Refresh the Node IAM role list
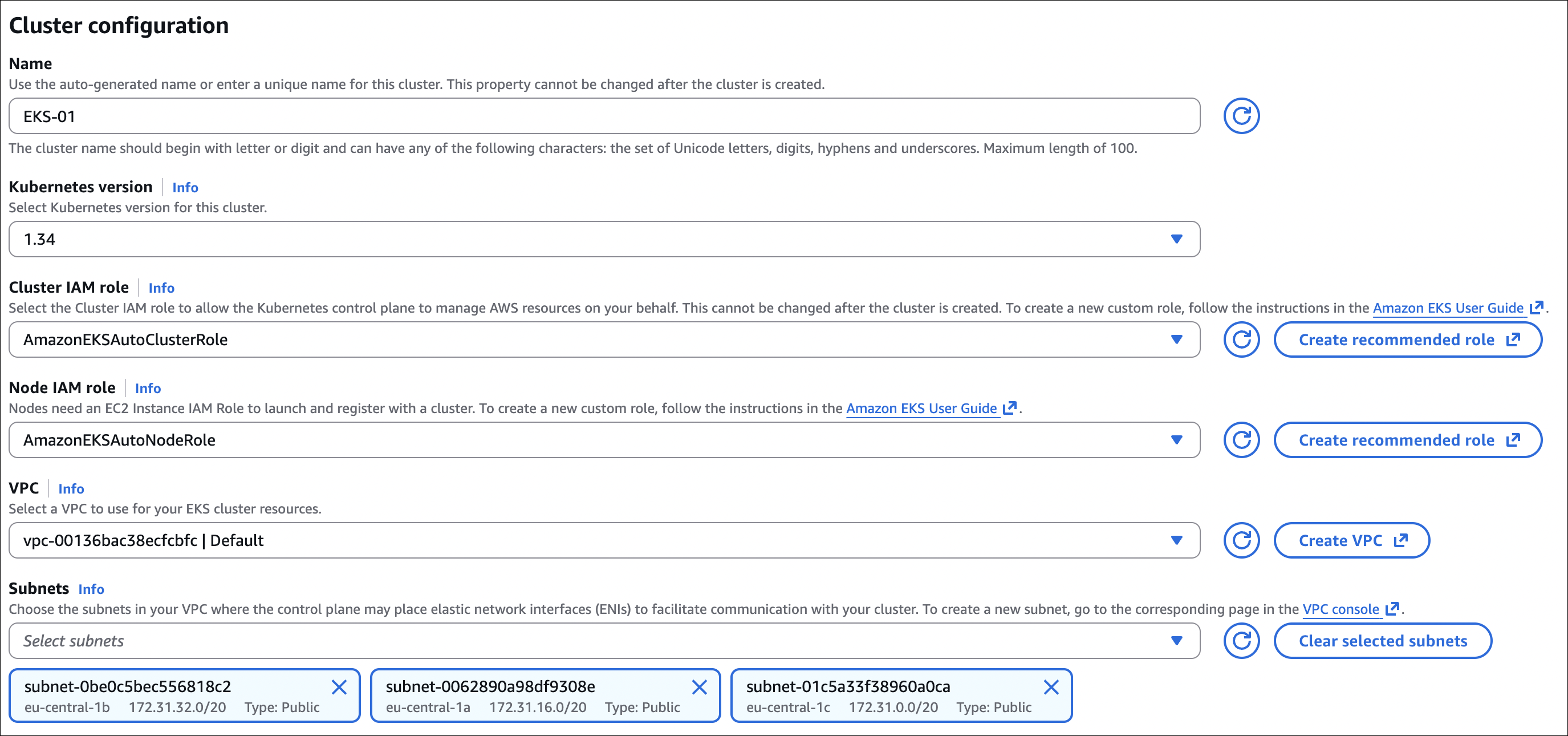 coord(1241,440)
